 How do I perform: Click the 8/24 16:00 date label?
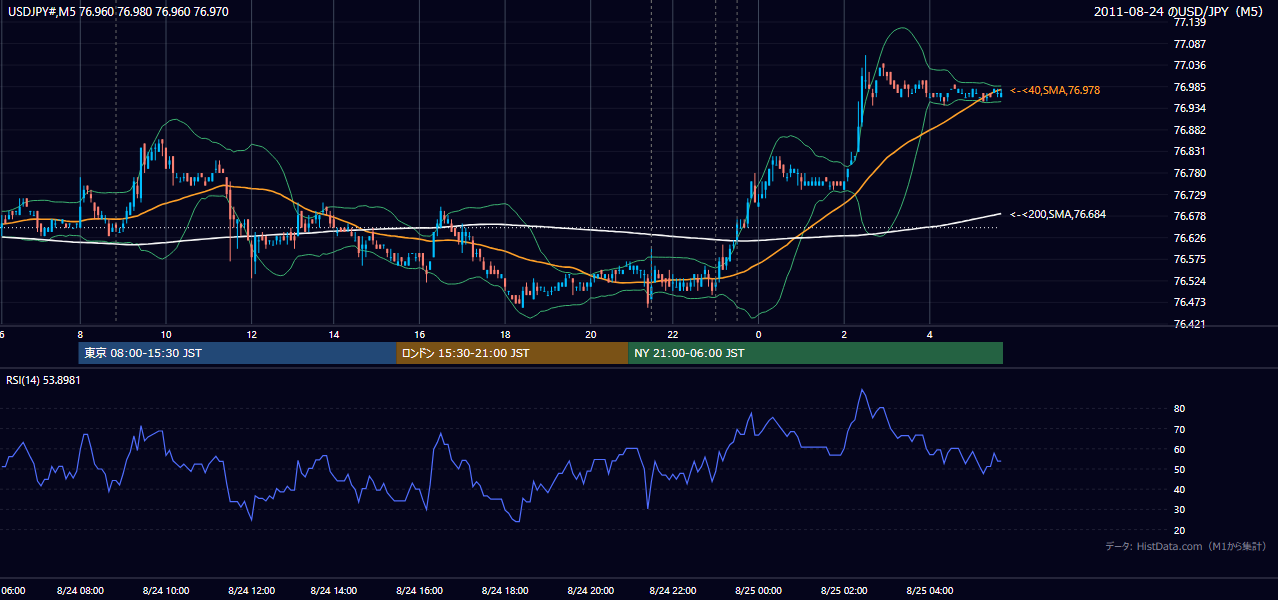coord(420,590)
